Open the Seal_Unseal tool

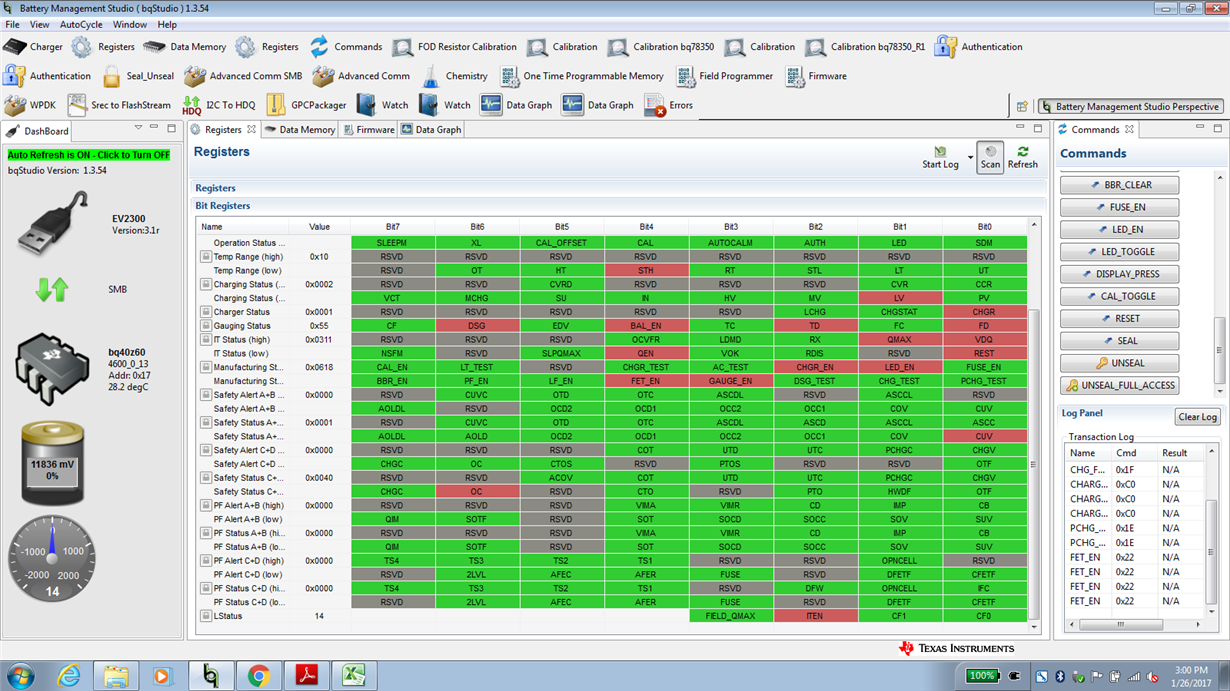(137, 76)
